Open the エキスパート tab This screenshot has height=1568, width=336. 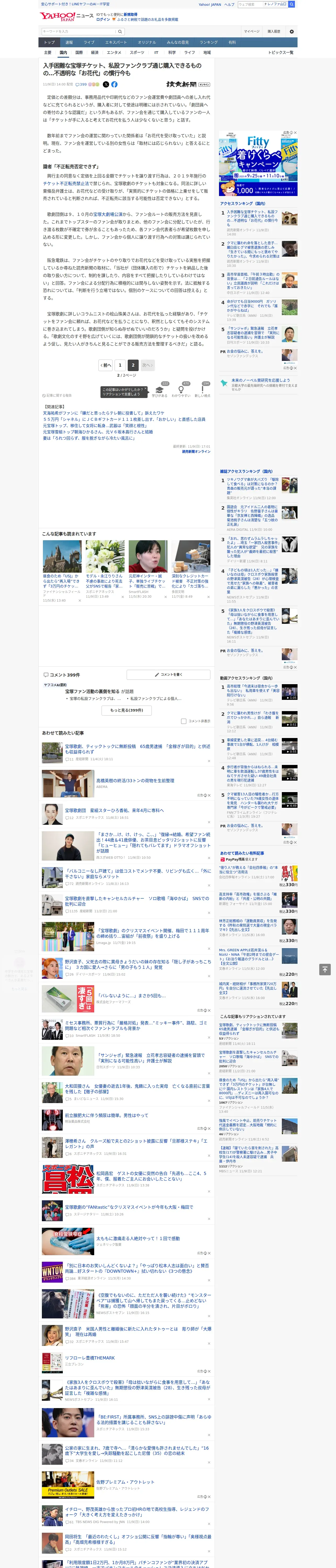point(116,43)
